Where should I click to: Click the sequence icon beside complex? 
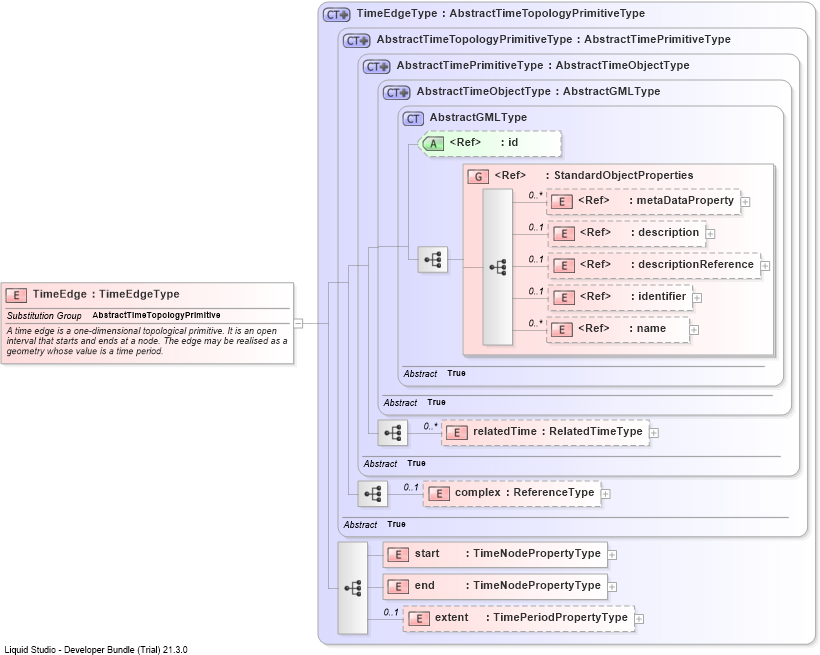pyautogui.click(x=373, y=494)
